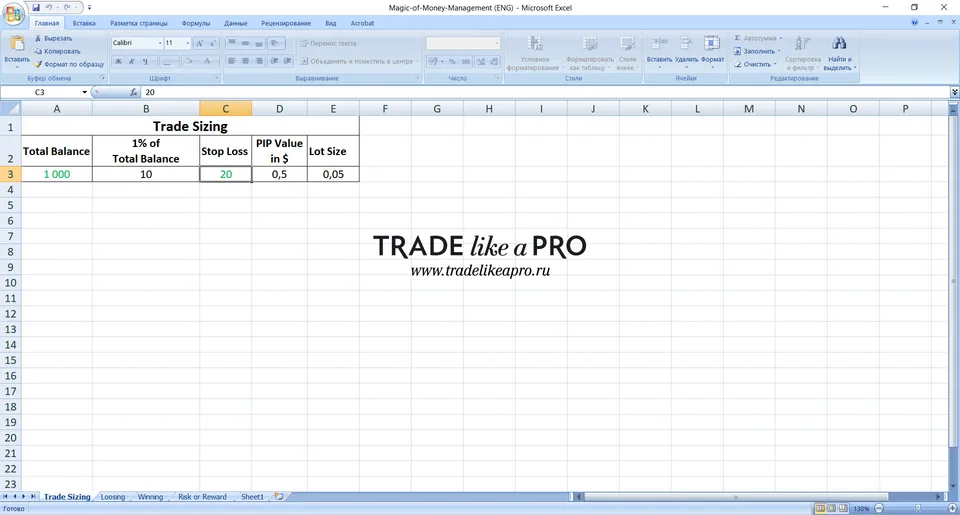Click the zoom slider handle
This screenshot has height=515, width=960.
point(917,508)
